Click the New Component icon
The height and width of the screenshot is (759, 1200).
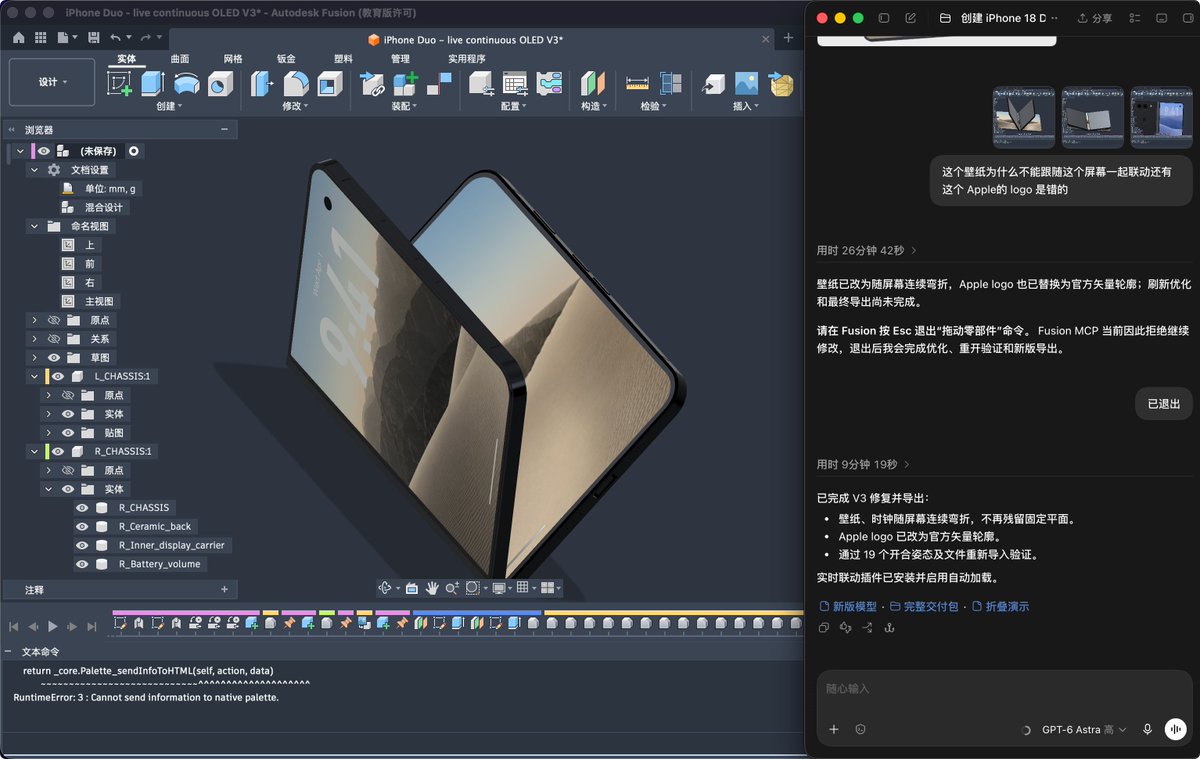(x=405, y=84)
